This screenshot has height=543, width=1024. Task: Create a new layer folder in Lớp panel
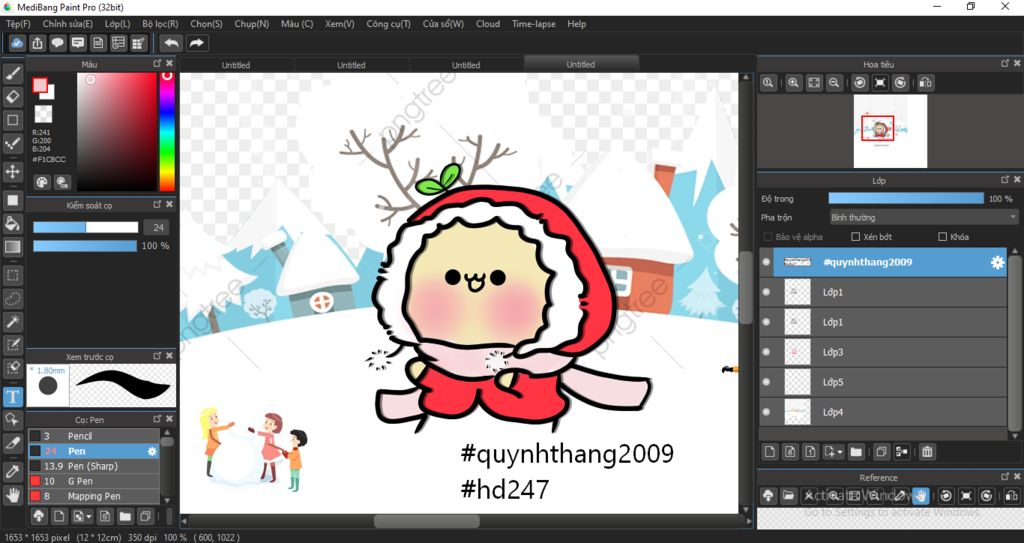[x=856, y=452]
